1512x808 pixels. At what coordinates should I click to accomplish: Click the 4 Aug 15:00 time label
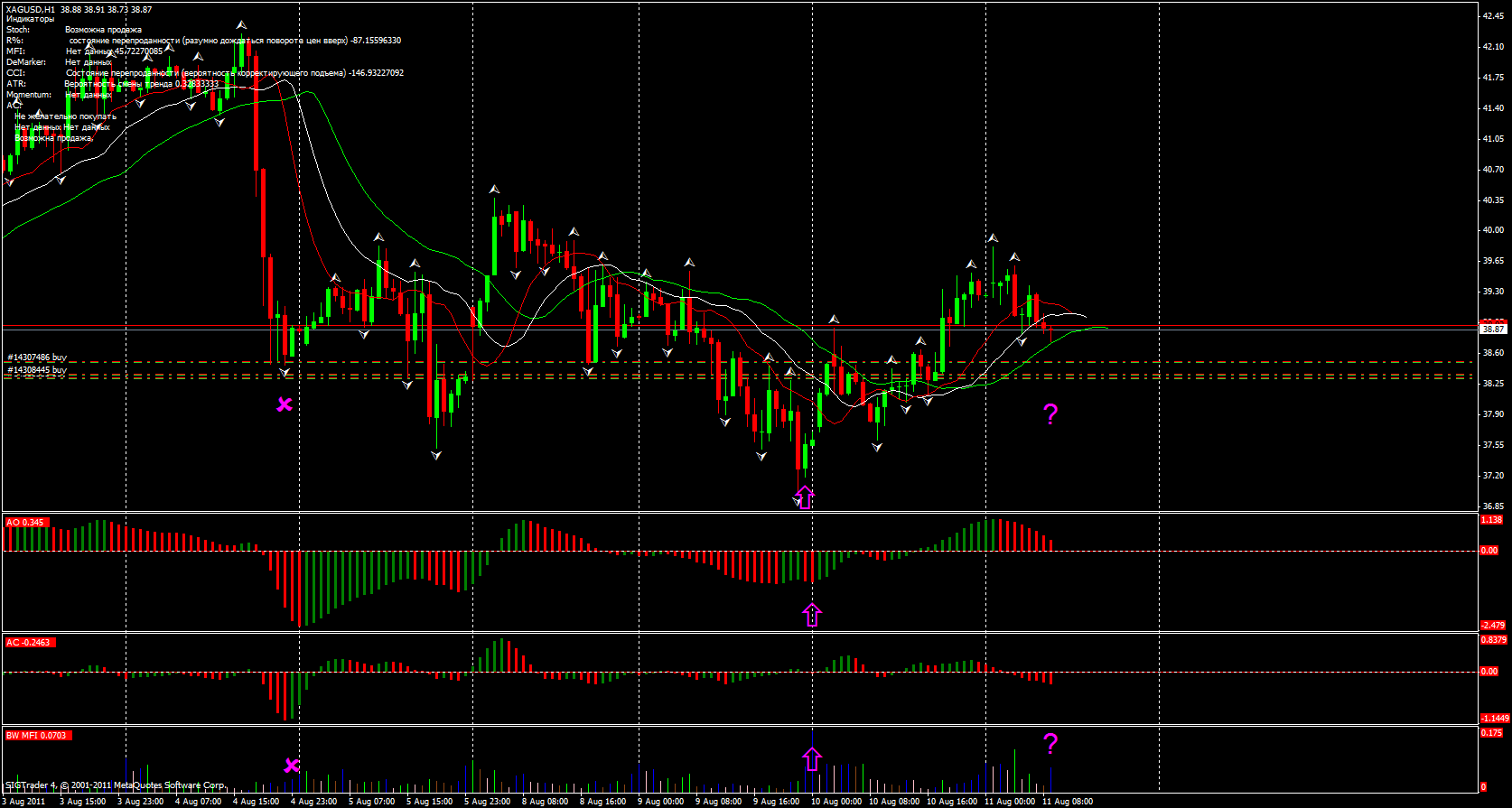click(256, 802)
